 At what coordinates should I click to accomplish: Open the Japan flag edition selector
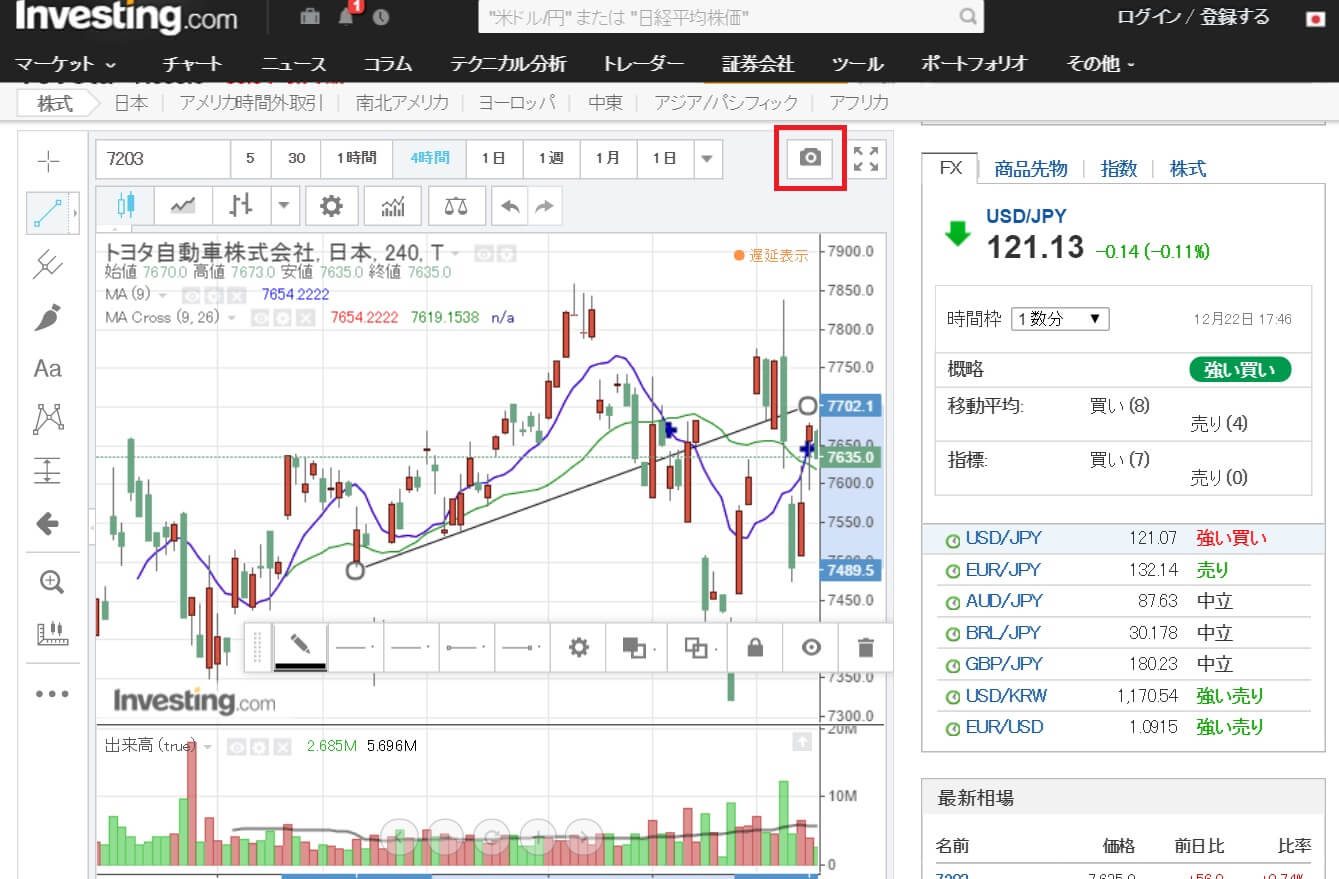point(1315,18)
